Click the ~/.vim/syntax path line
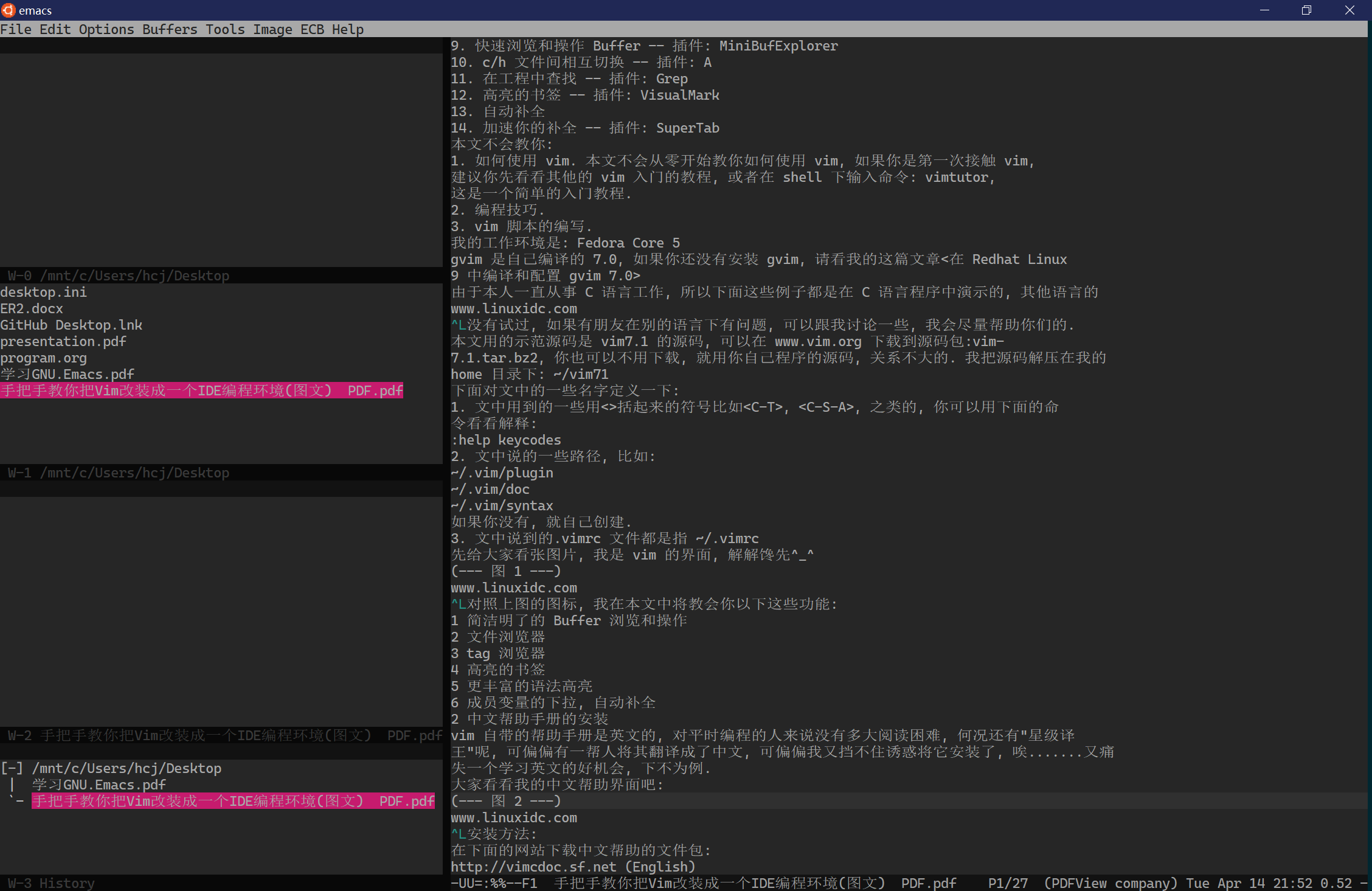Image resolution: width=1372 pixels, height=891 pixels. click(502, 505)
